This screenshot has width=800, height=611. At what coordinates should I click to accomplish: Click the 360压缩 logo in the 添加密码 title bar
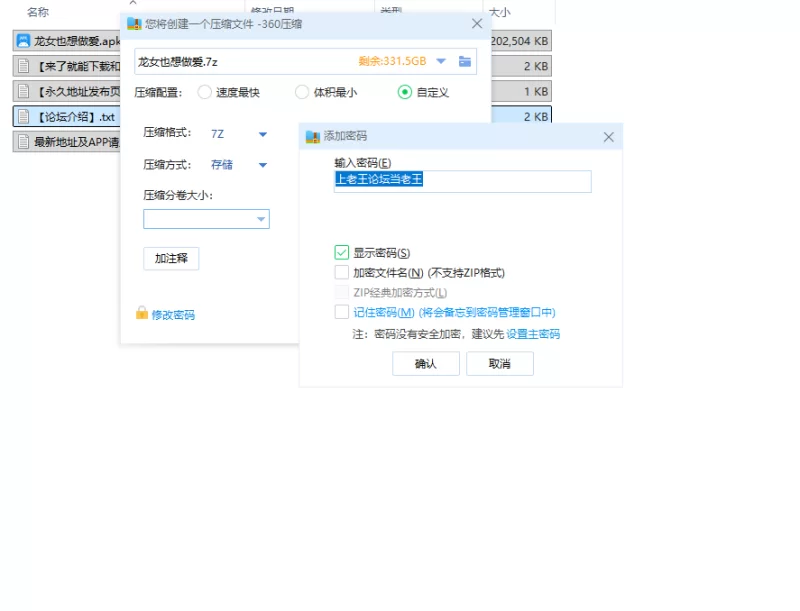[x=313, y=136]
